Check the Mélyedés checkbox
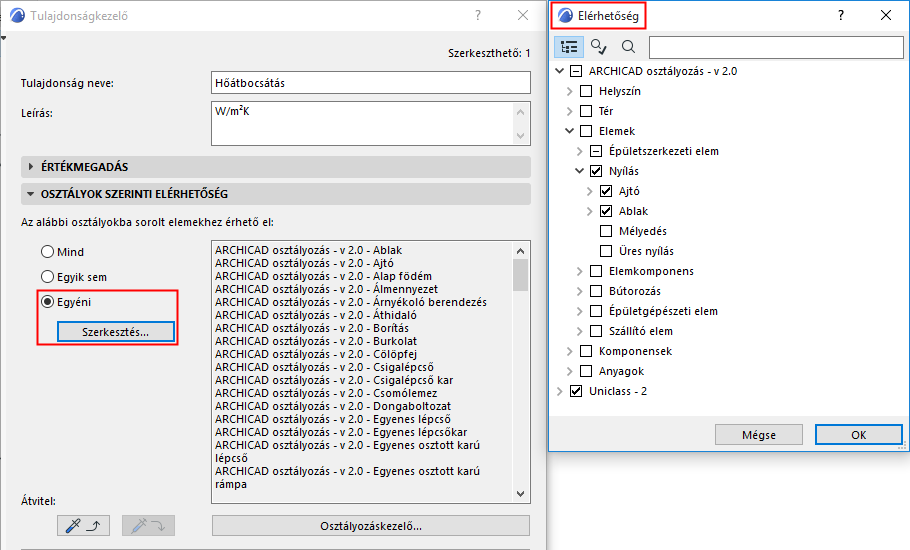 pos(606,231)
